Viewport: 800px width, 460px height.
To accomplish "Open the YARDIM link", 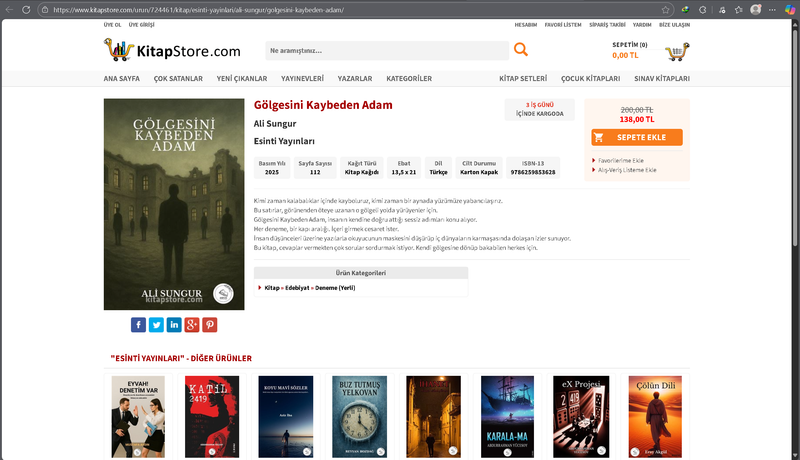I will [642, 24].
